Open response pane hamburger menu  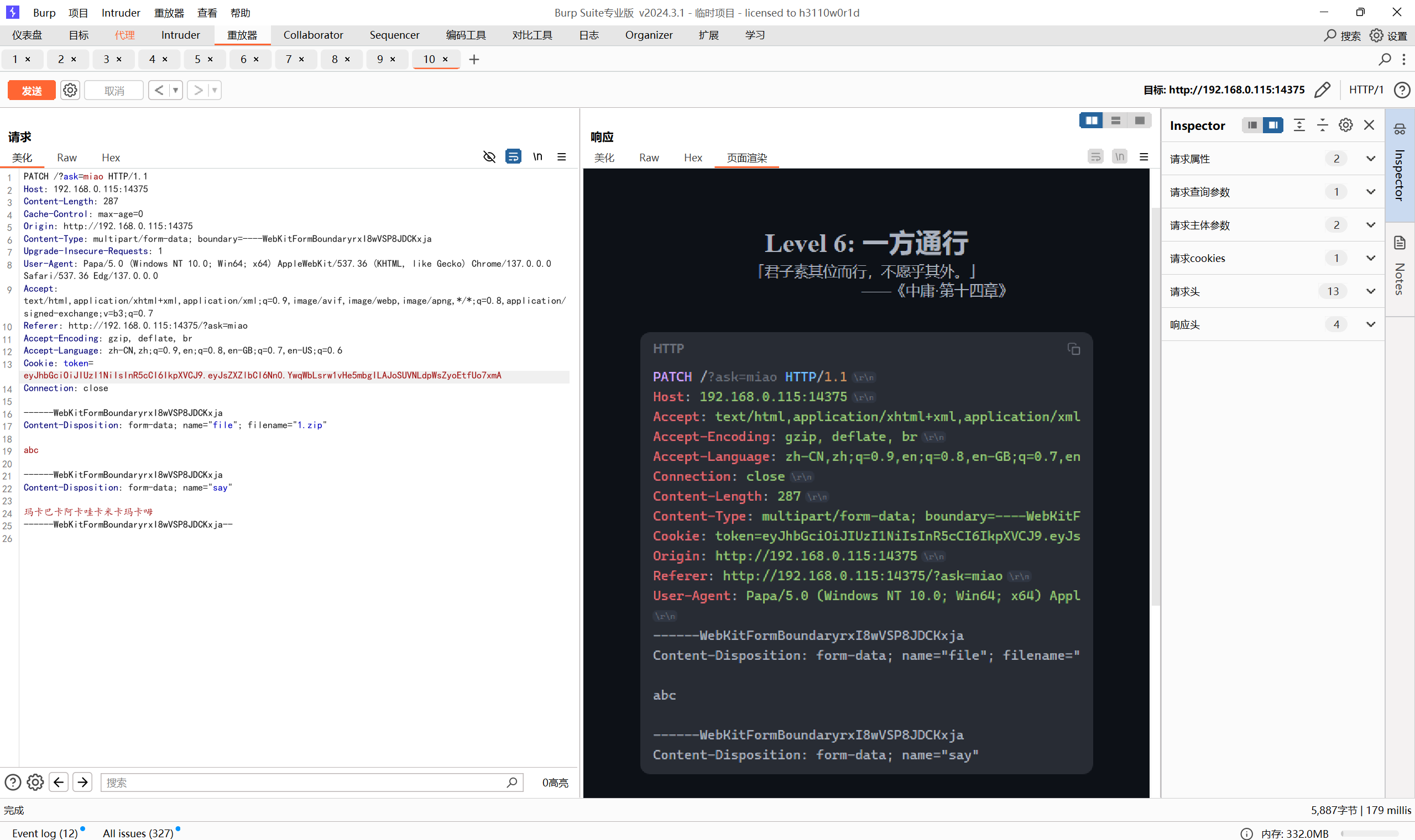(x=1144, y=157)
